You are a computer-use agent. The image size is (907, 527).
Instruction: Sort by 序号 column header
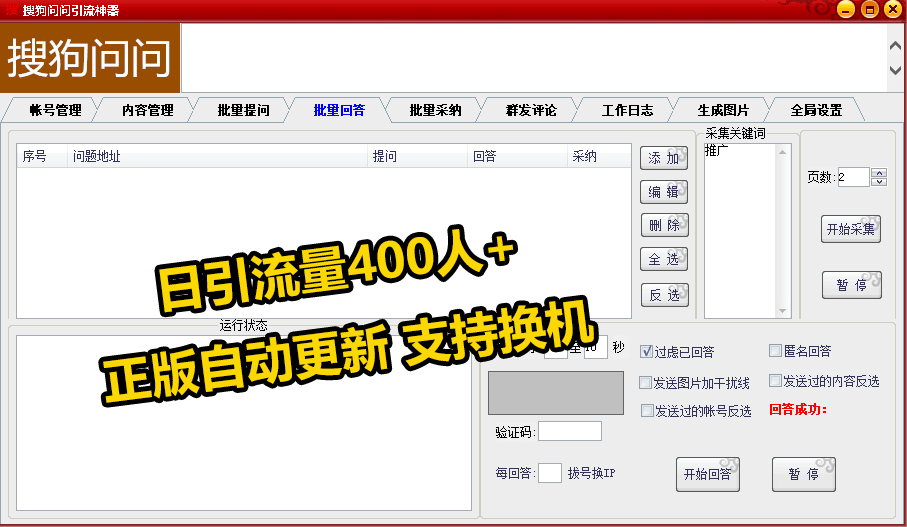pos(42,156)
